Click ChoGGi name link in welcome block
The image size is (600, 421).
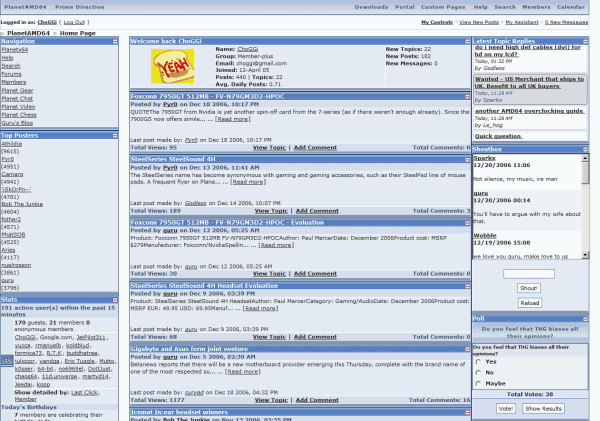tap(248, 49)
